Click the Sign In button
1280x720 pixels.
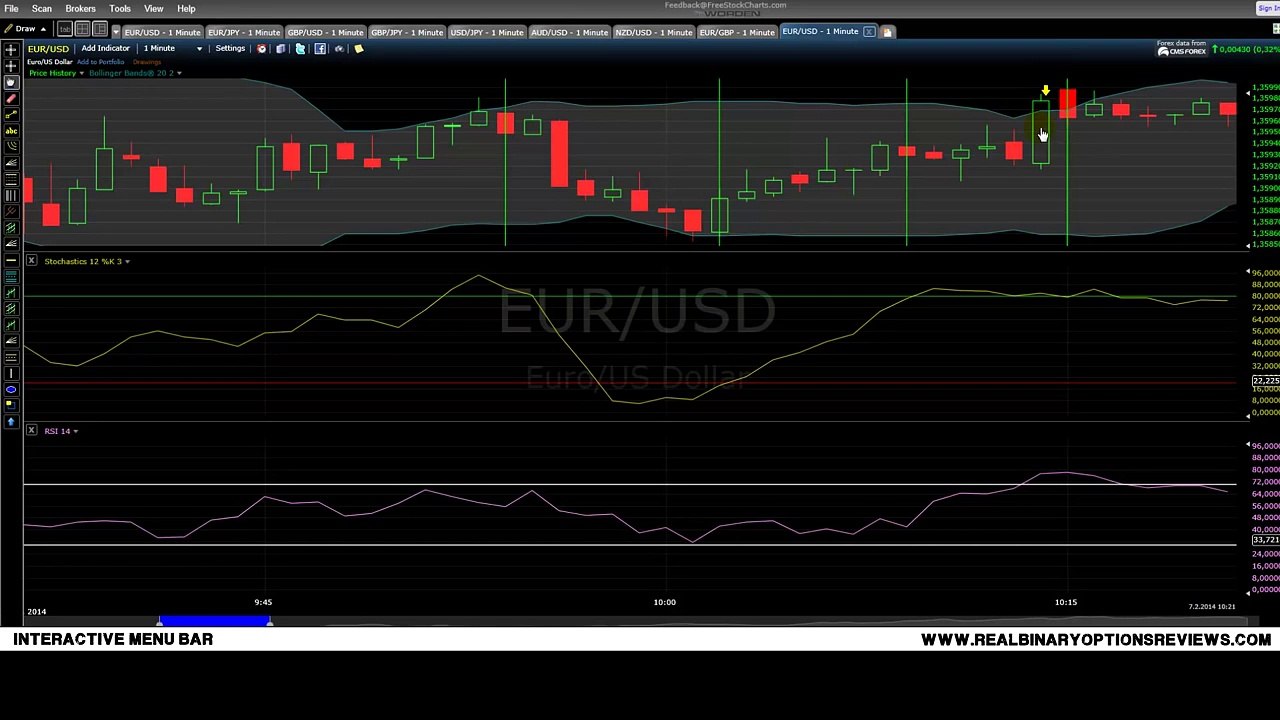pyautogui.click(x=1268, y=8)
